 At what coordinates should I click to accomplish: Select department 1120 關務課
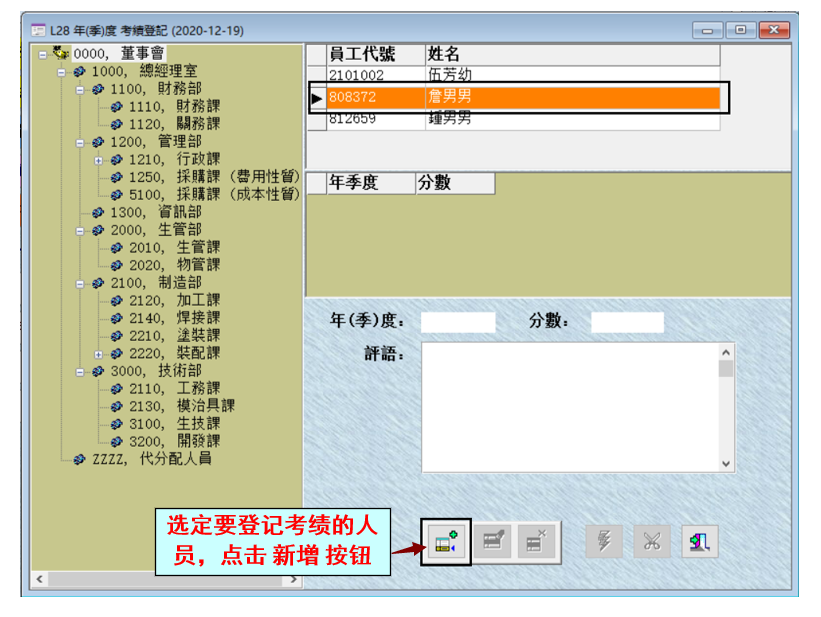174,124
